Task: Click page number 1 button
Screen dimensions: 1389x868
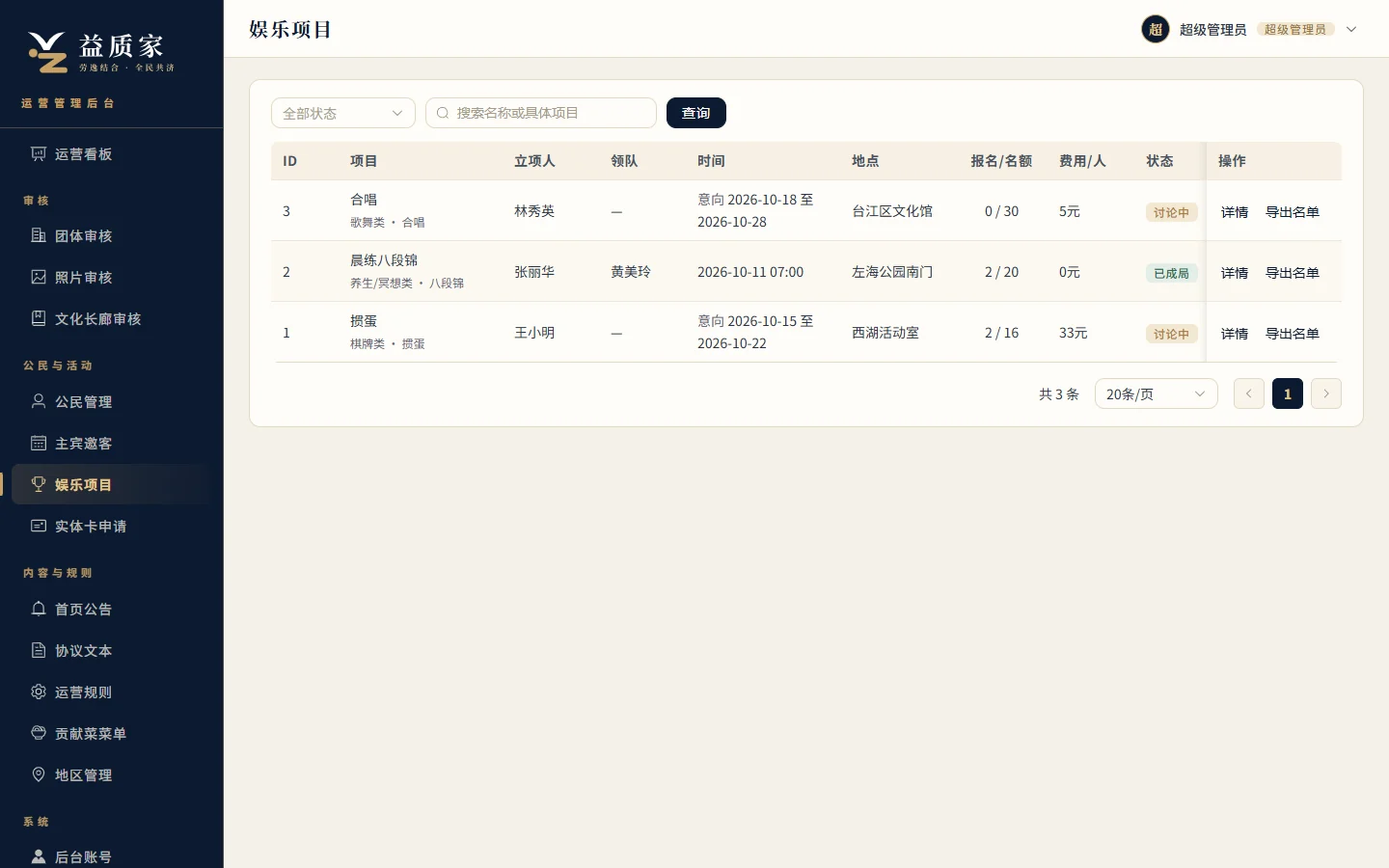Action: point(1288,393)
